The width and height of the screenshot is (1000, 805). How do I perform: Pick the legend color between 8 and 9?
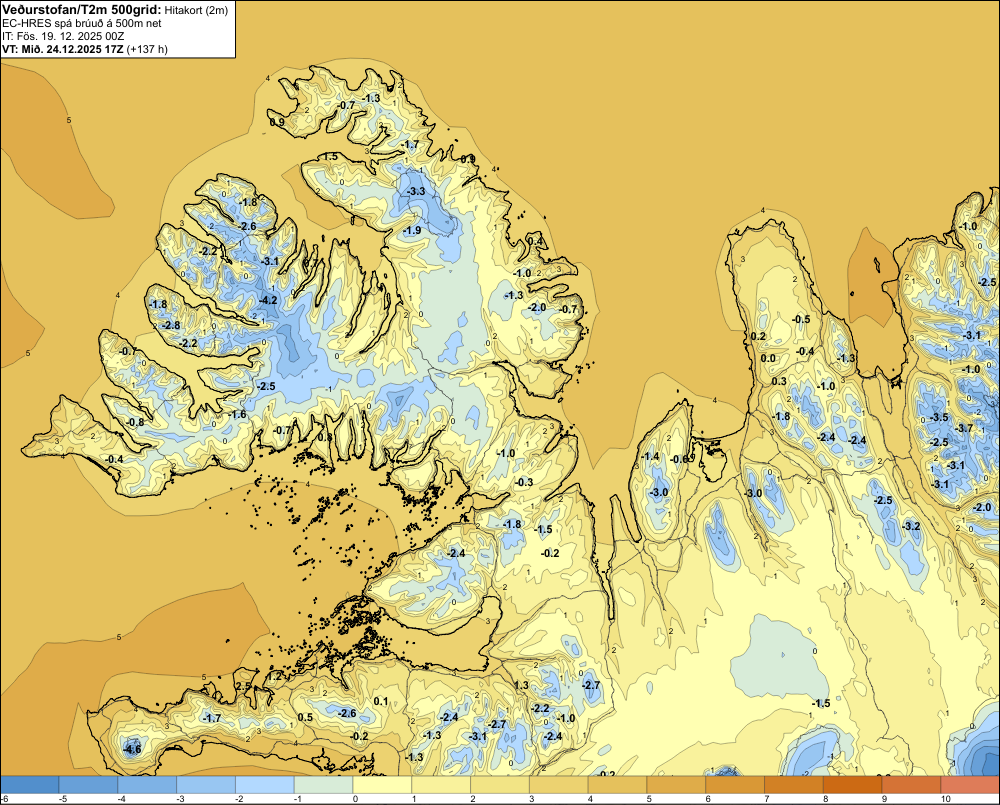(x=853, y=784)
